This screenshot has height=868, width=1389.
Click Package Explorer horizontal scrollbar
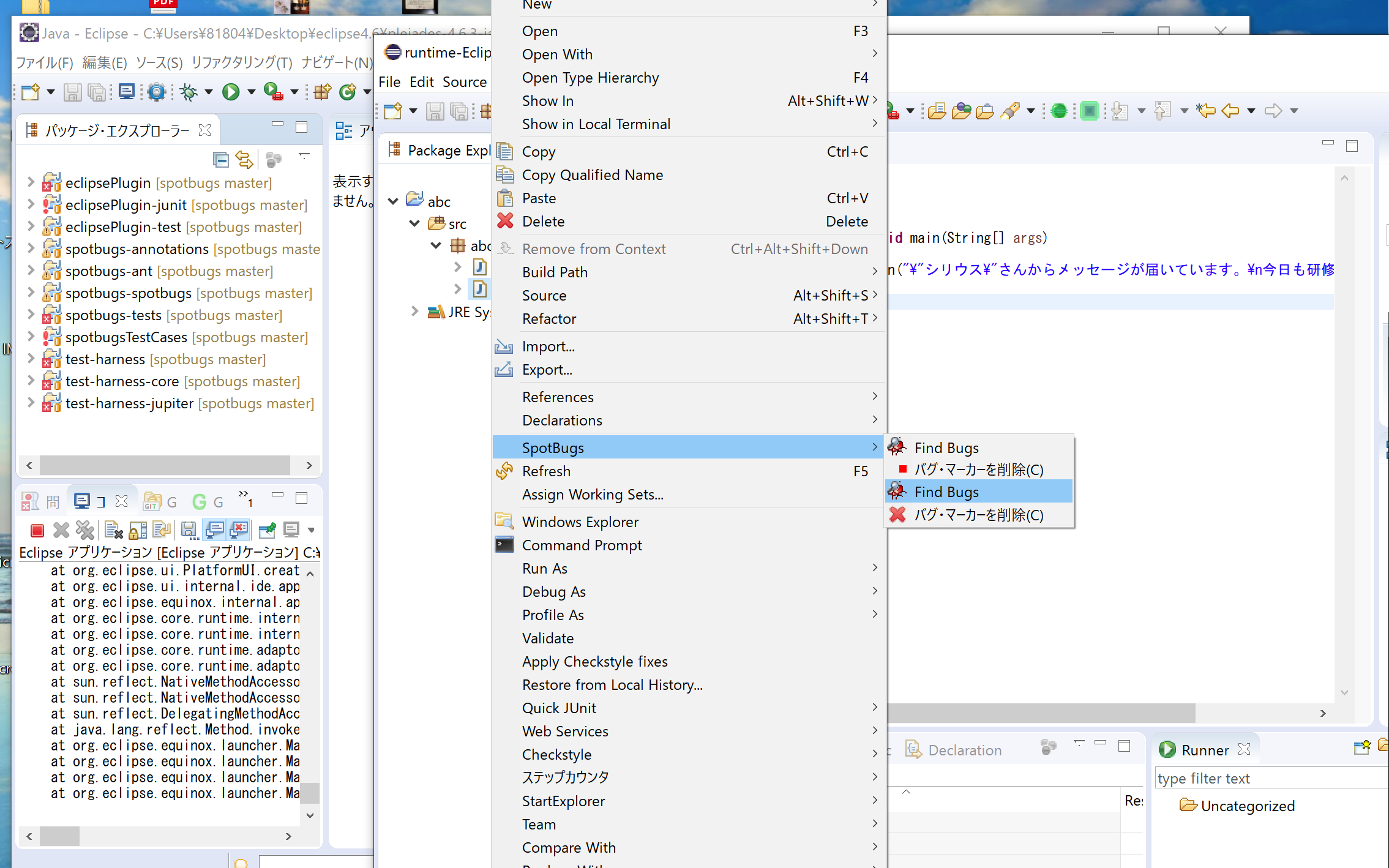[164, 465]
